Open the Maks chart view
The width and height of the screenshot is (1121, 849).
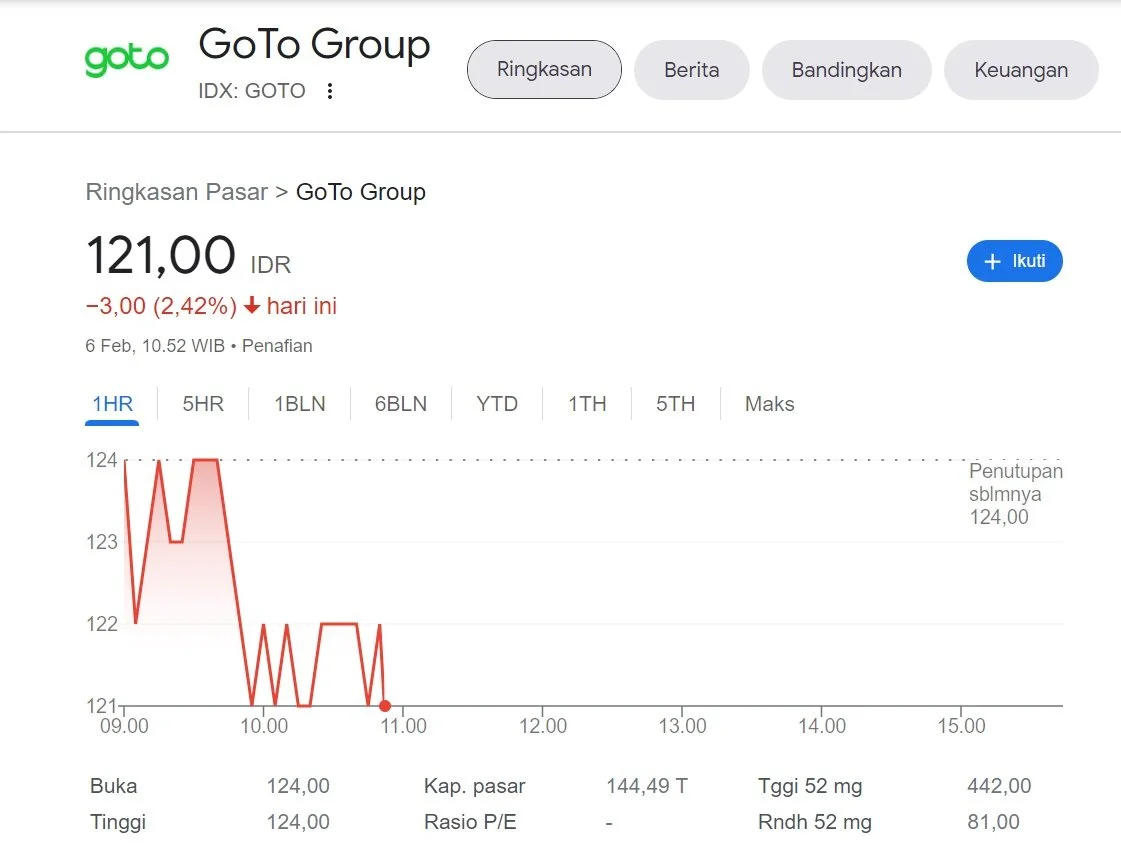(769, 403)
